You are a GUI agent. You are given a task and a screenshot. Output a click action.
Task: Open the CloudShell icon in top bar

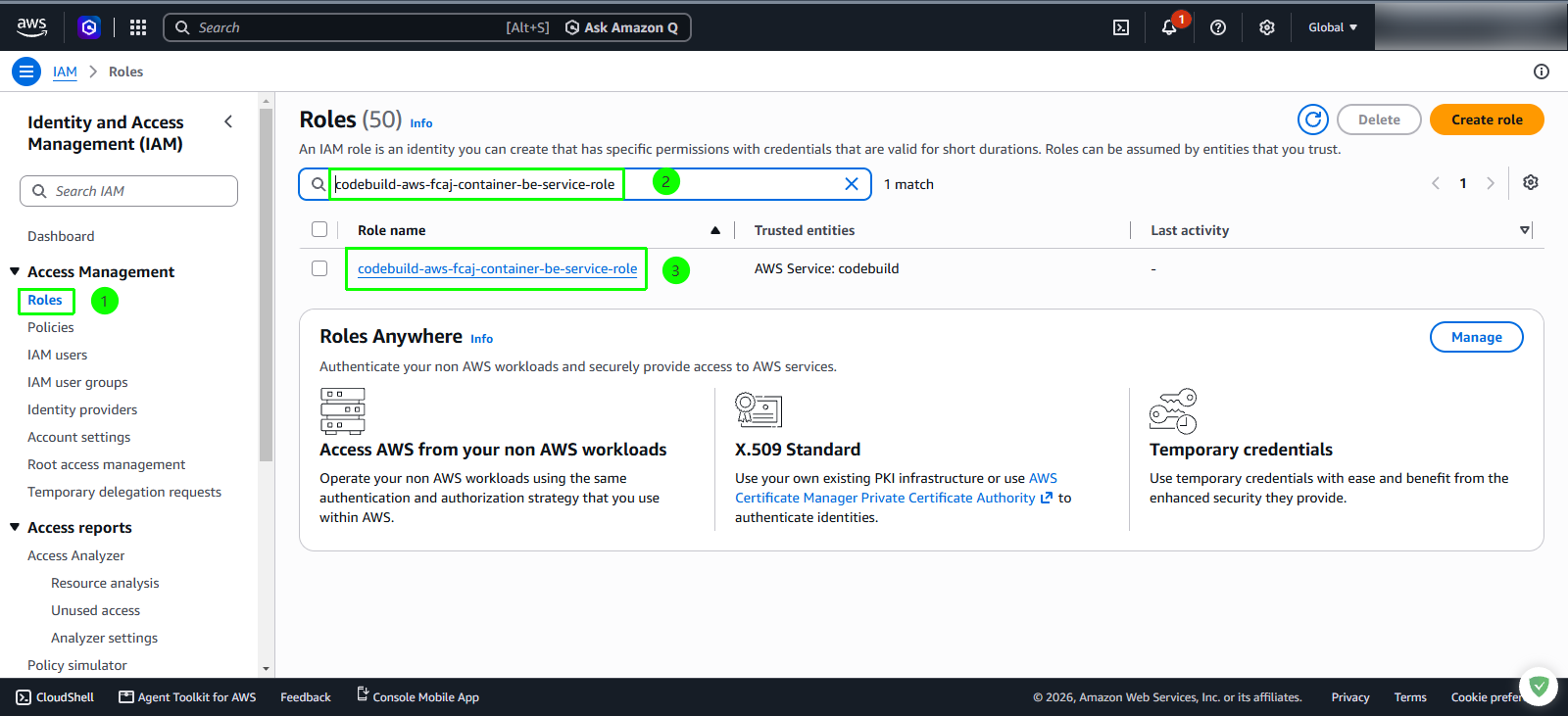1121,27
